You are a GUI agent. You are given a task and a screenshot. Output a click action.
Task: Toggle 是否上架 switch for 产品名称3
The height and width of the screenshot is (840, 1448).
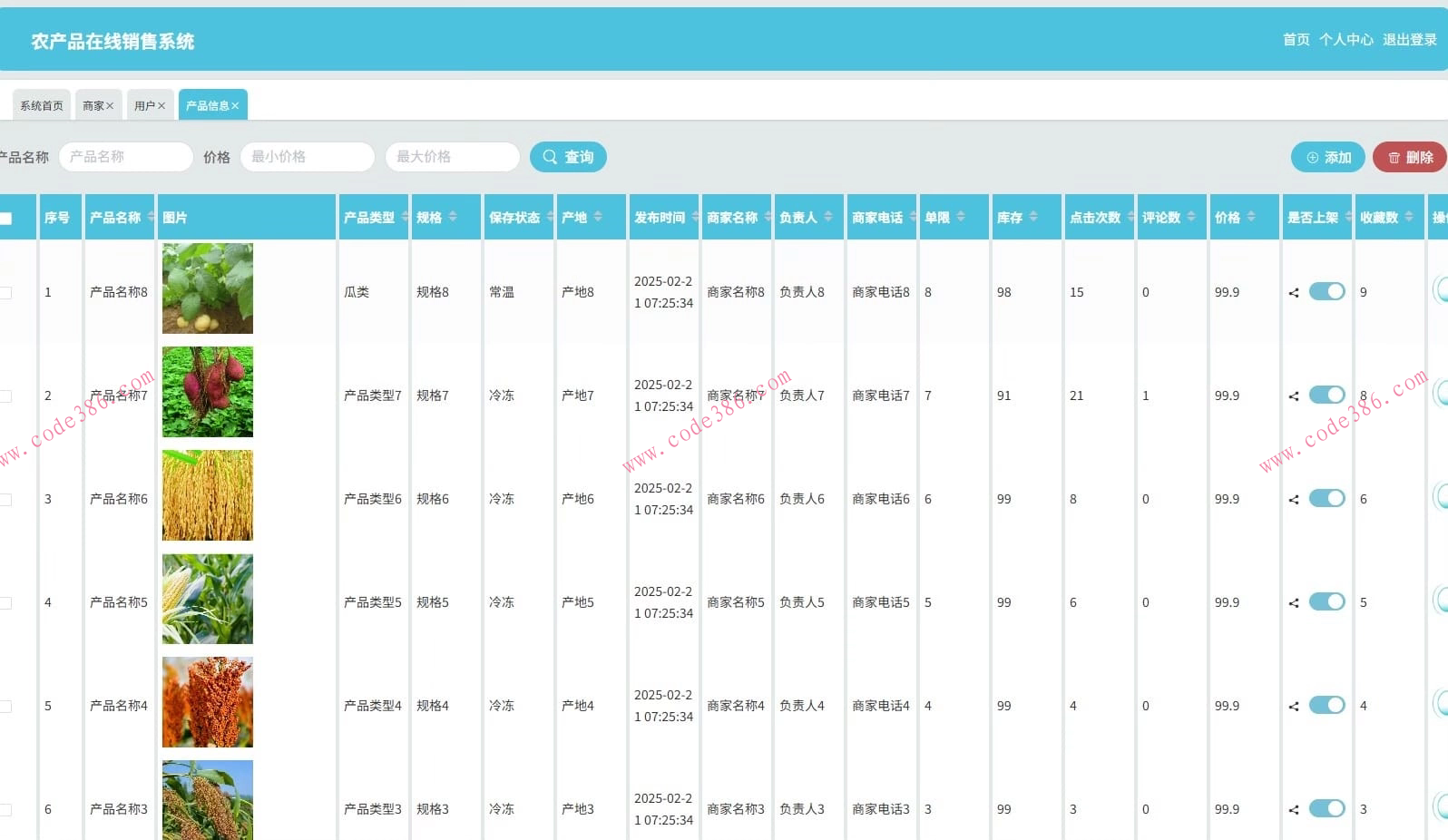pyautogui.click(x=1327, y=808)
